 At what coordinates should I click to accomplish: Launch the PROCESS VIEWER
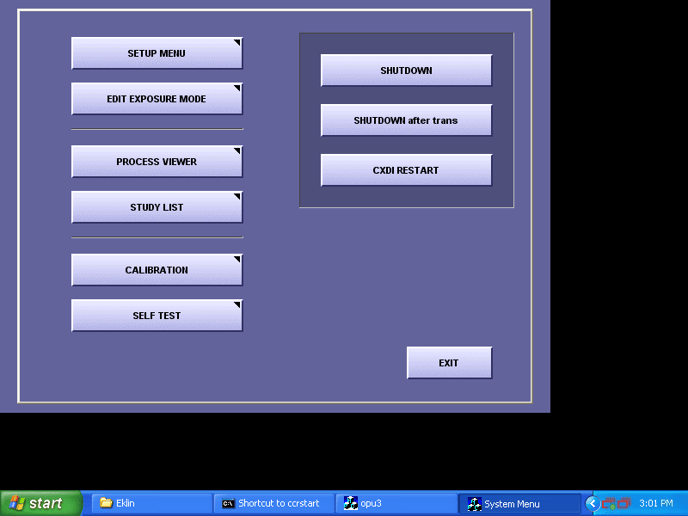[157, 162]
